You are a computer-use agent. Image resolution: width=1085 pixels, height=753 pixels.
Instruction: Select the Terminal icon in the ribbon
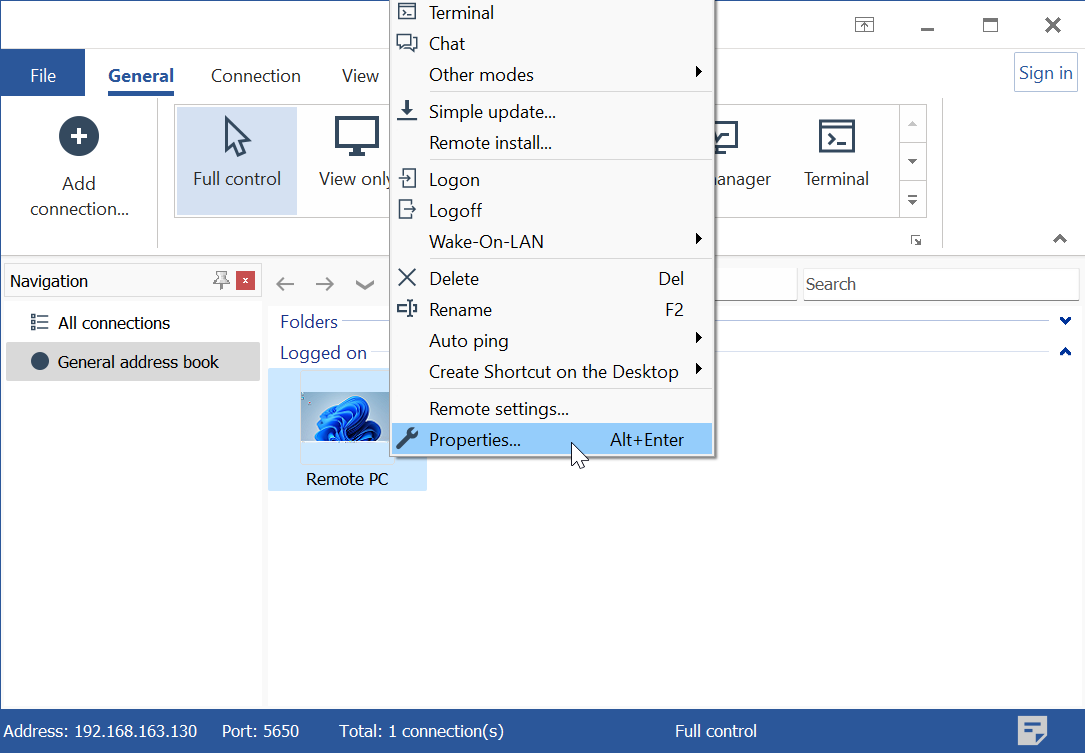tap(836, 137)
